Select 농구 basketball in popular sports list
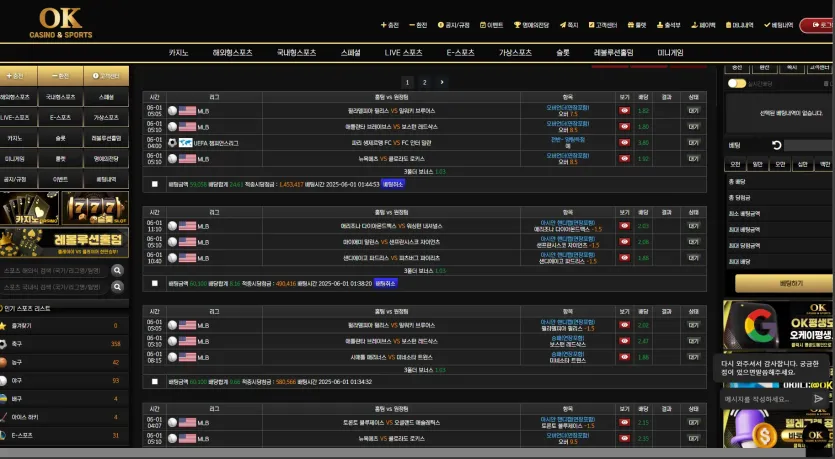Viewport: 835px width, 459px height. tap(64, 362)
